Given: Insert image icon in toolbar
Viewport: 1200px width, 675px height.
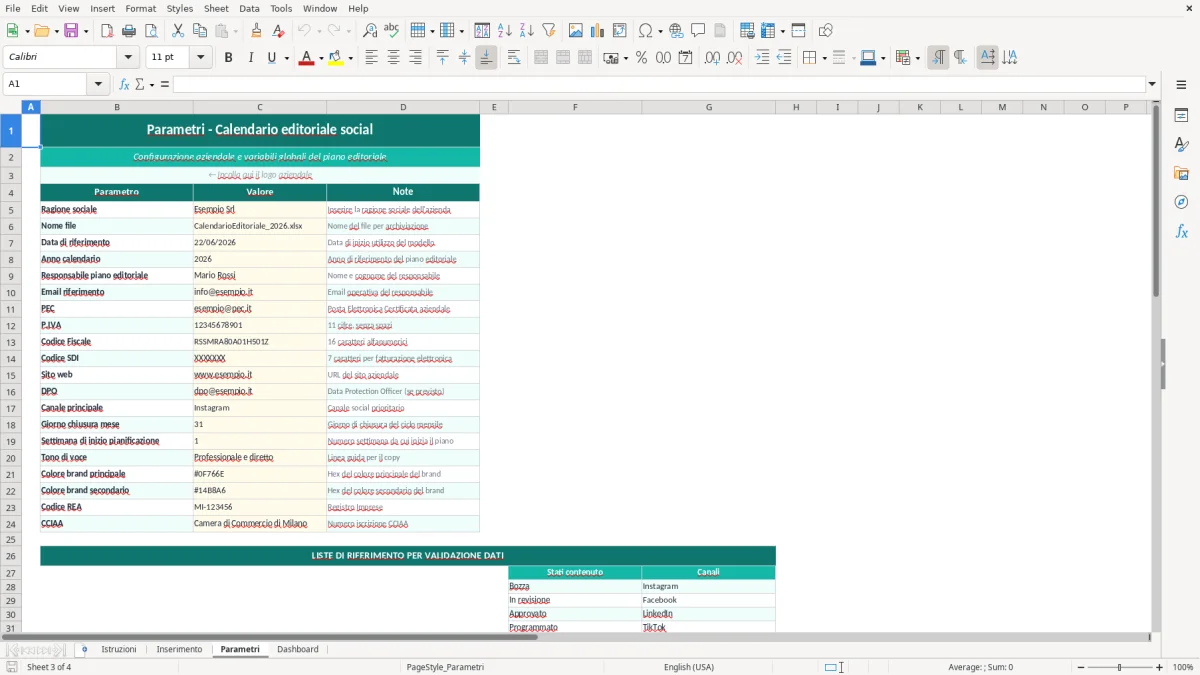Looking at the screenshot, I should click(x=576, y=31).
